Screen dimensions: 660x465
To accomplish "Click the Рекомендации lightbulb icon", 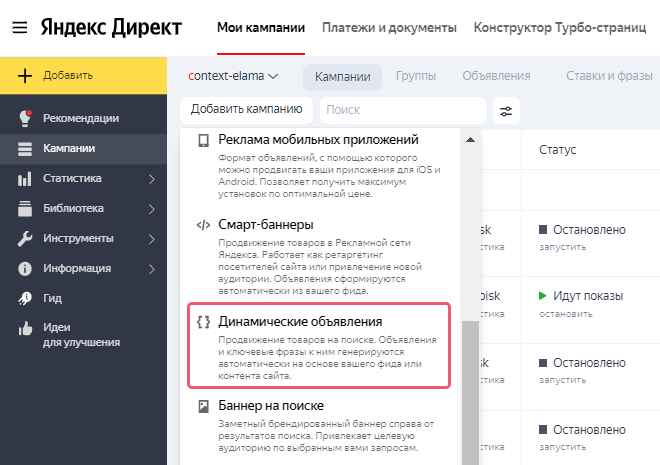I will point(25,118).
